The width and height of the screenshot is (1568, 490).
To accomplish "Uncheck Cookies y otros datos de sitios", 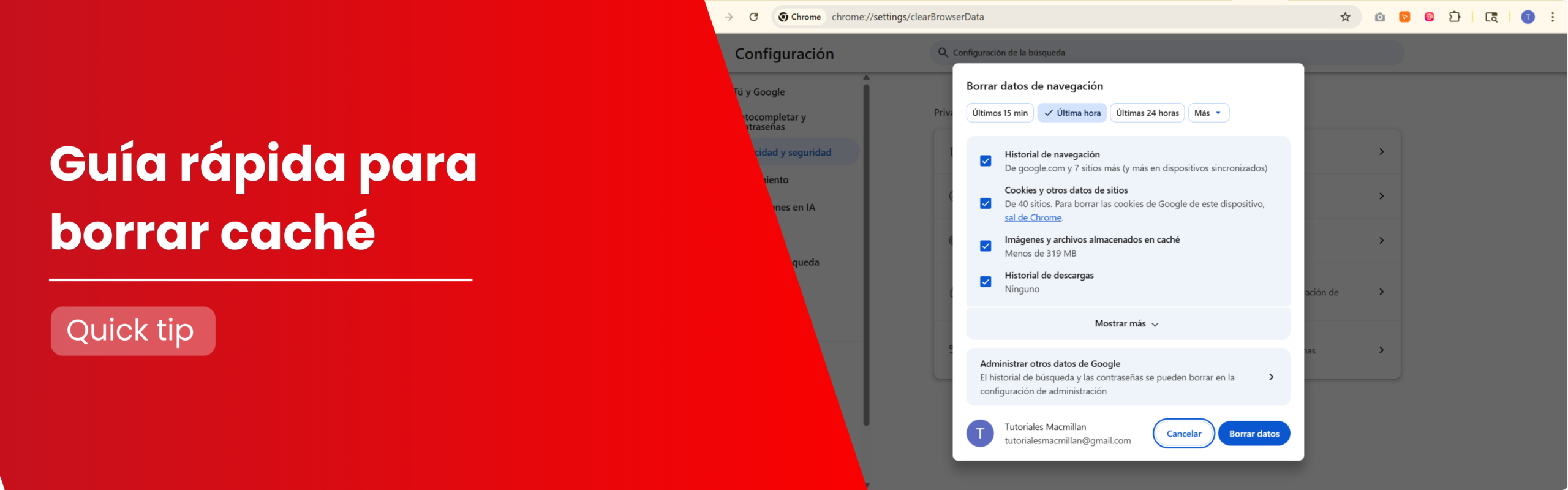I will point(986,203).
